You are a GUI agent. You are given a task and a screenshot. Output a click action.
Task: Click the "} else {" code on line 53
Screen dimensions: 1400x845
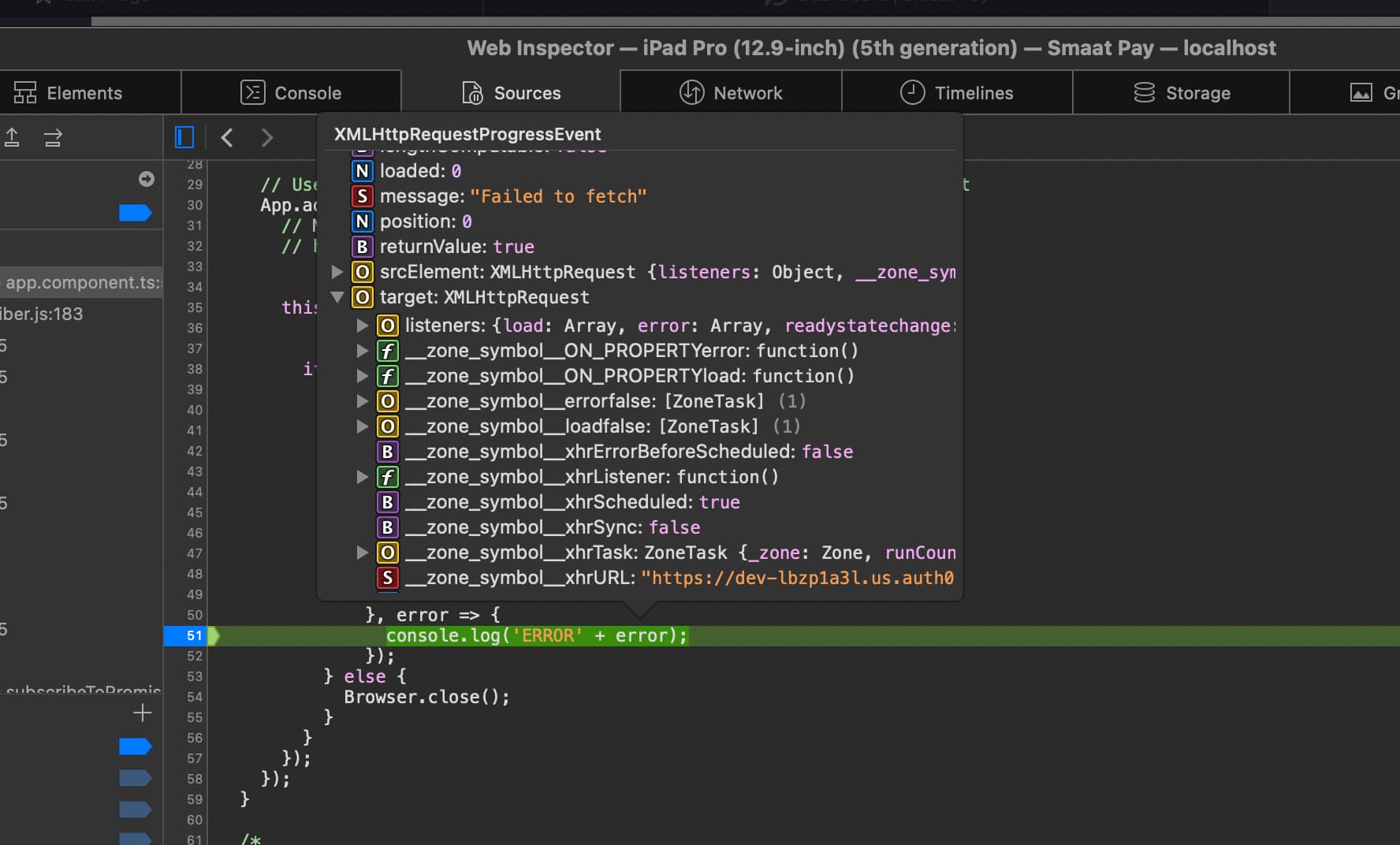point(365,676)
